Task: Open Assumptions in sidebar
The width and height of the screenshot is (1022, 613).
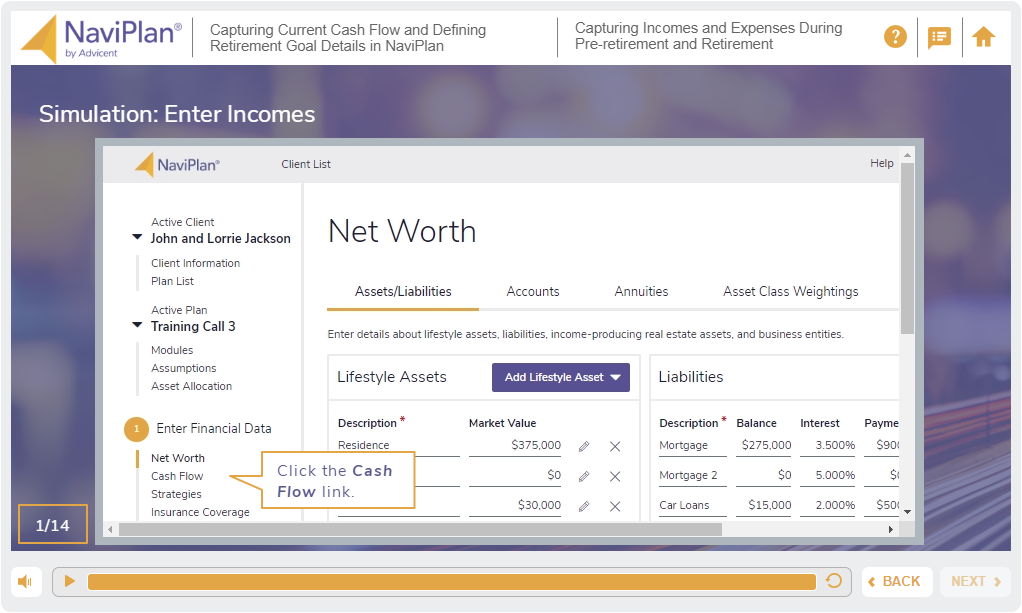Action: (183, 368)
